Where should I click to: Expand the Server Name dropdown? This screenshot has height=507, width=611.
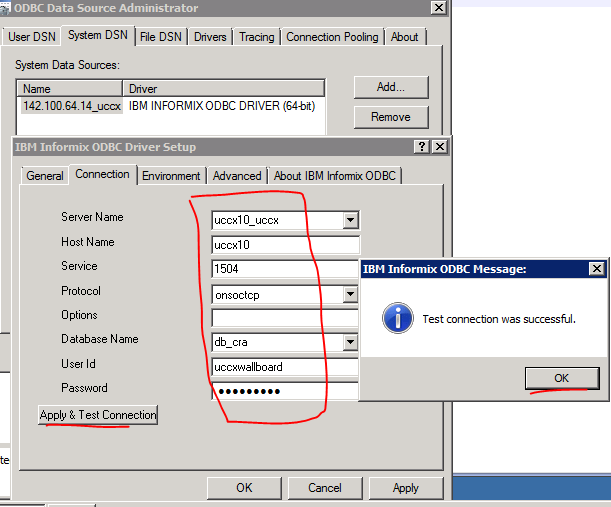point(350,220)
